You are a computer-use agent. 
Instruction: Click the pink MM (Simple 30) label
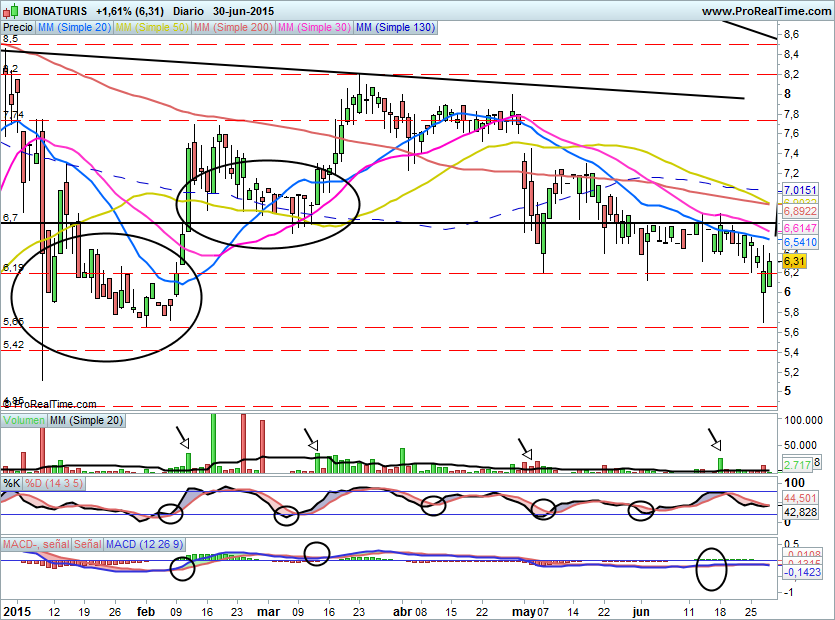point(315,28)
